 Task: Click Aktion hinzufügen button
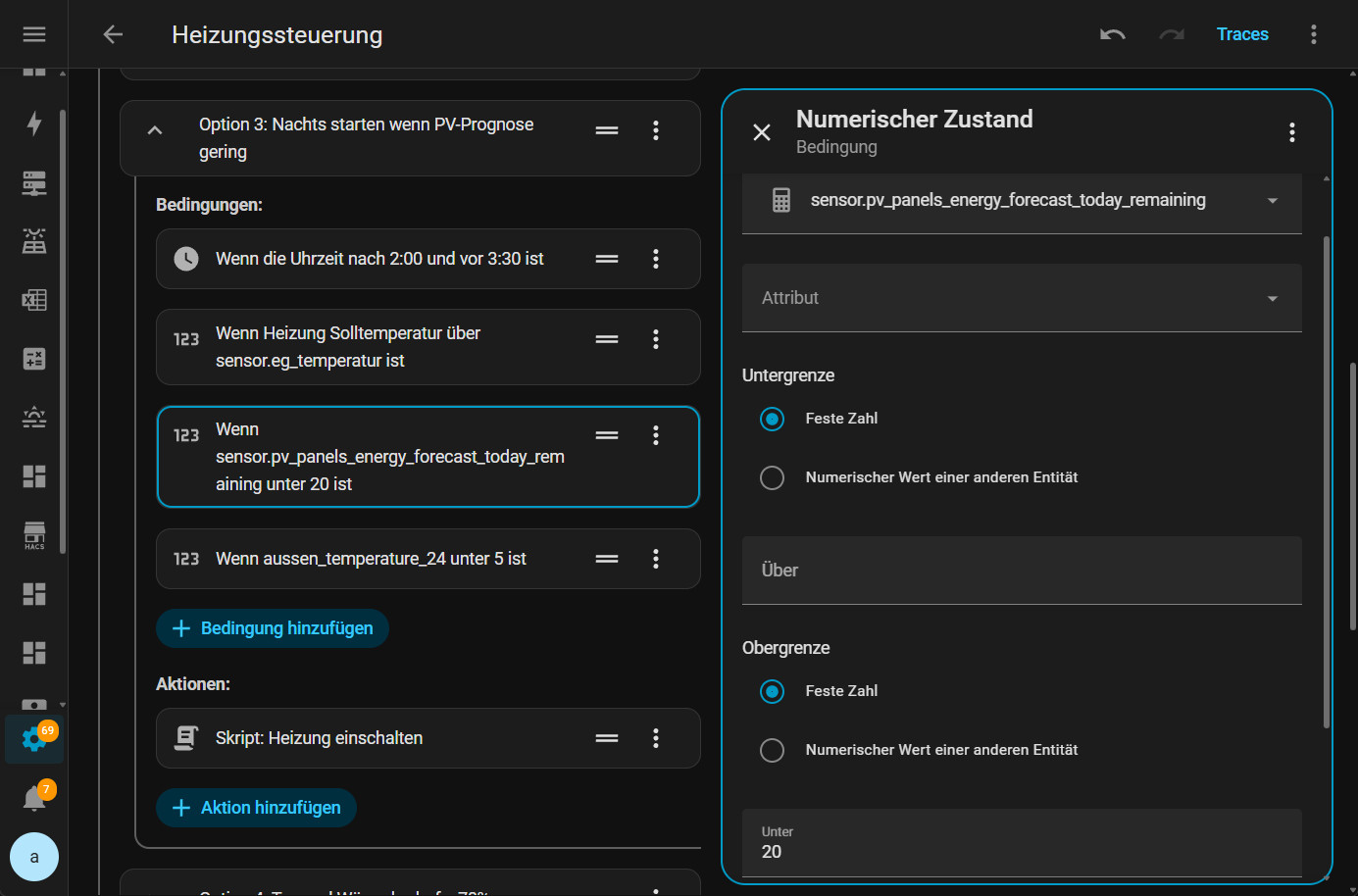[256, 808]
